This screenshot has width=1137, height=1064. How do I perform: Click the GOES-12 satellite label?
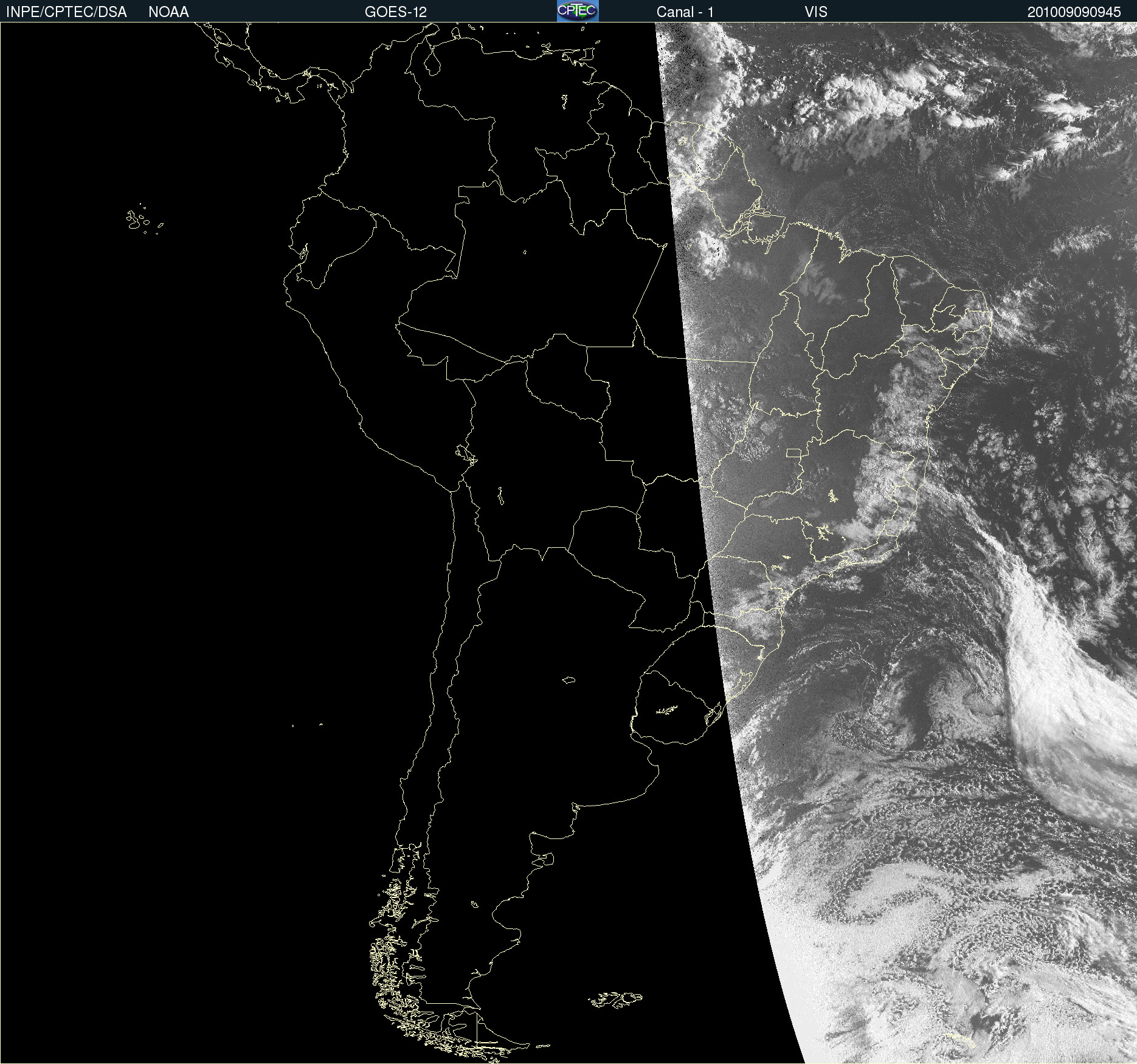pos(396,12)
